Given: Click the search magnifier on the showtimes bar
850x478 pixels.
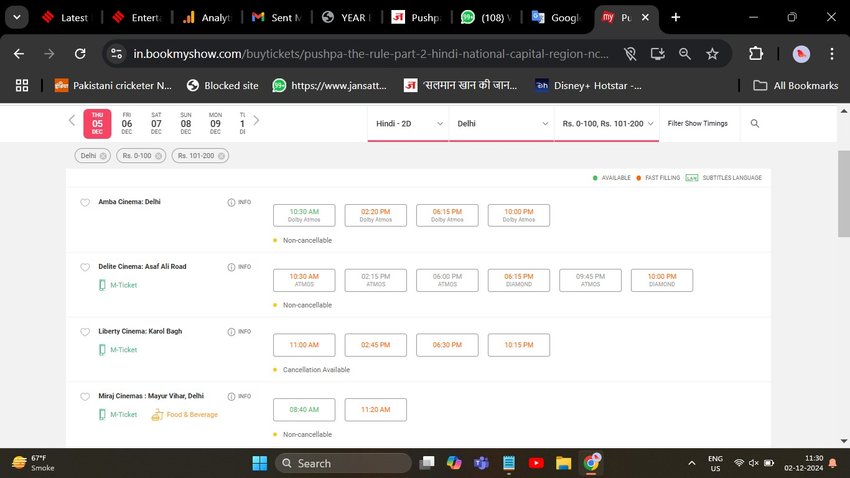Looking at the screenshot, I should 755,124.
